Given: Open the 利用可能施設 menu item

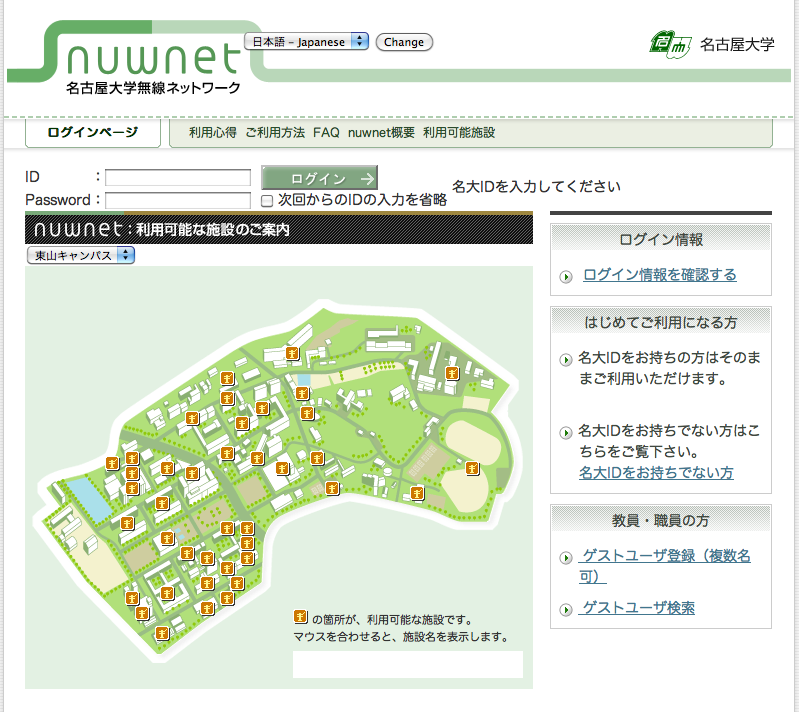Looking at the screenshot, I should coord(459,133).
